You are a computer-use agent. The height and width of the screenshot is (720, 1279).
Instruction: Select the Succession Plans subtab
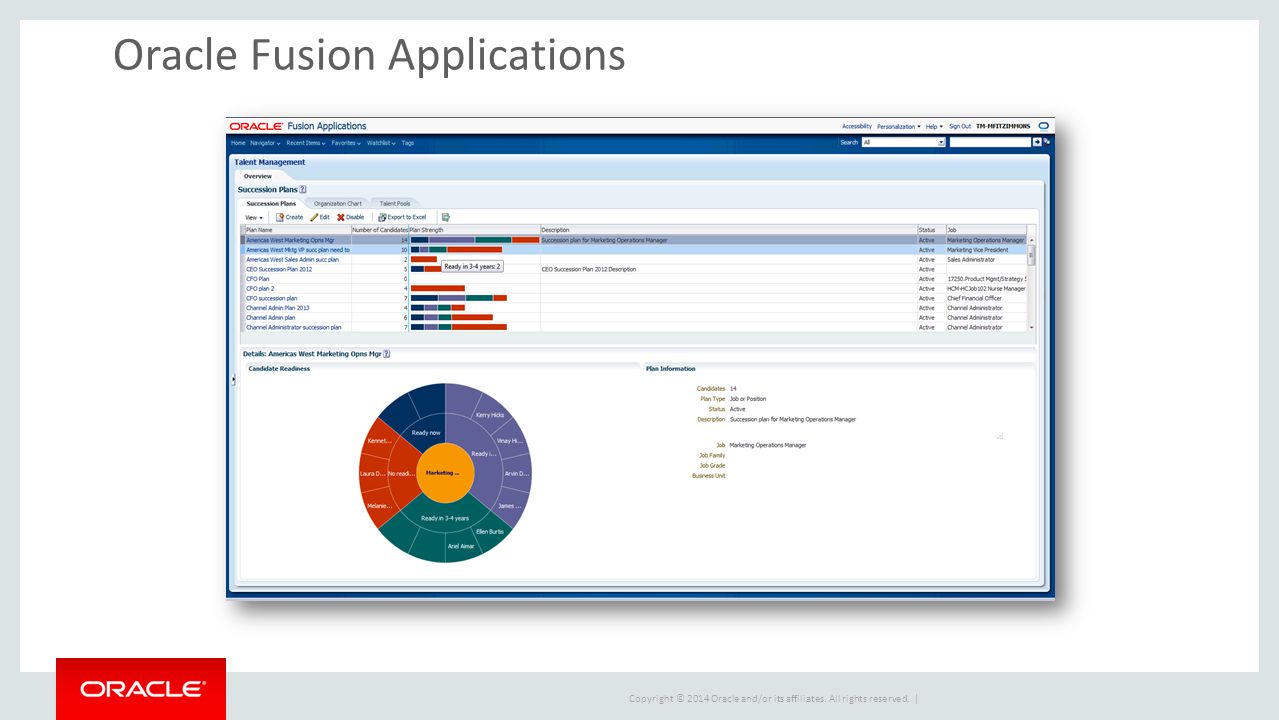[x=271, y=203]
